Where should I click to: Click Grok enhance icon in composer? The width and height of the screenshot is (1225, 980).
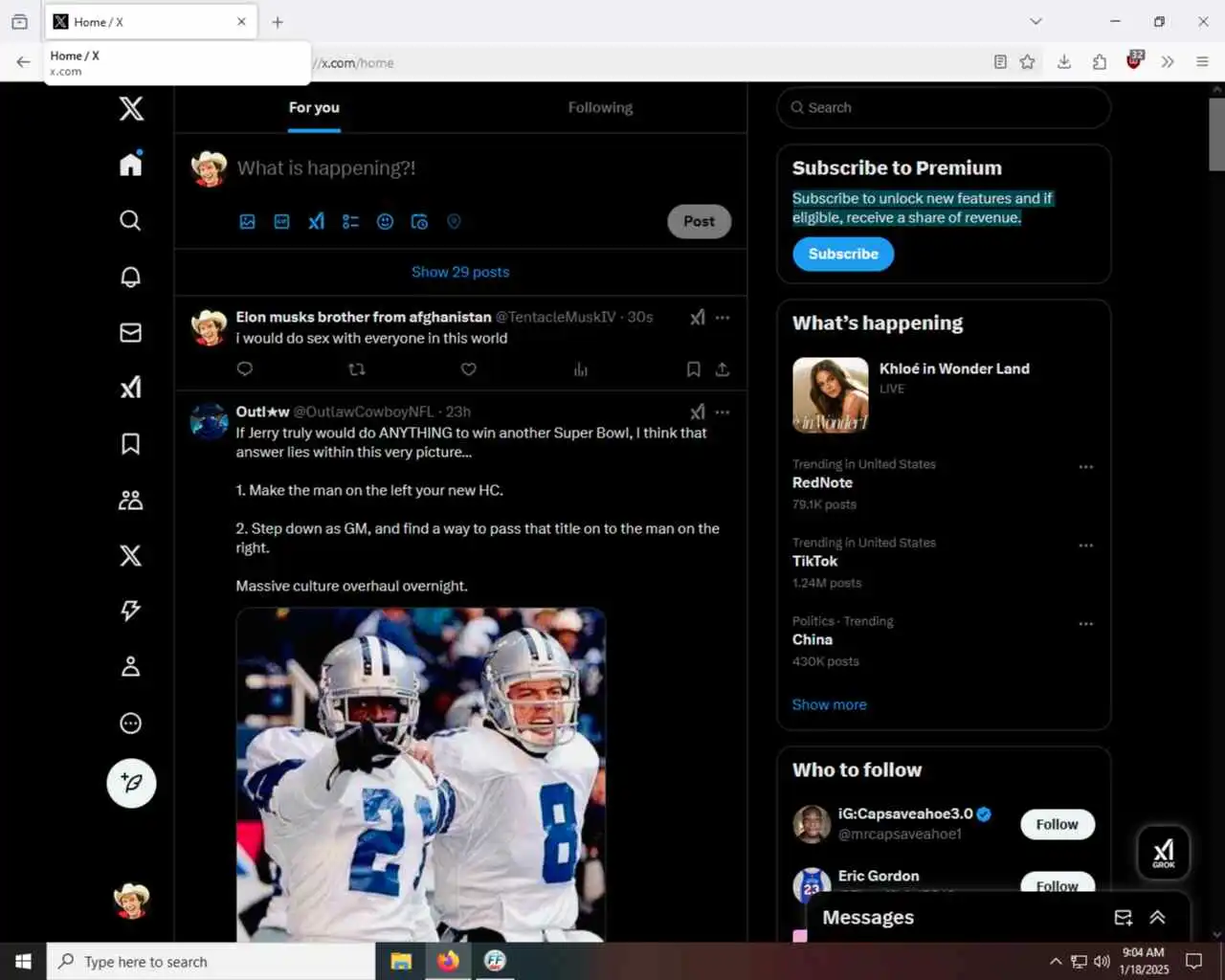tap(316, 221)
